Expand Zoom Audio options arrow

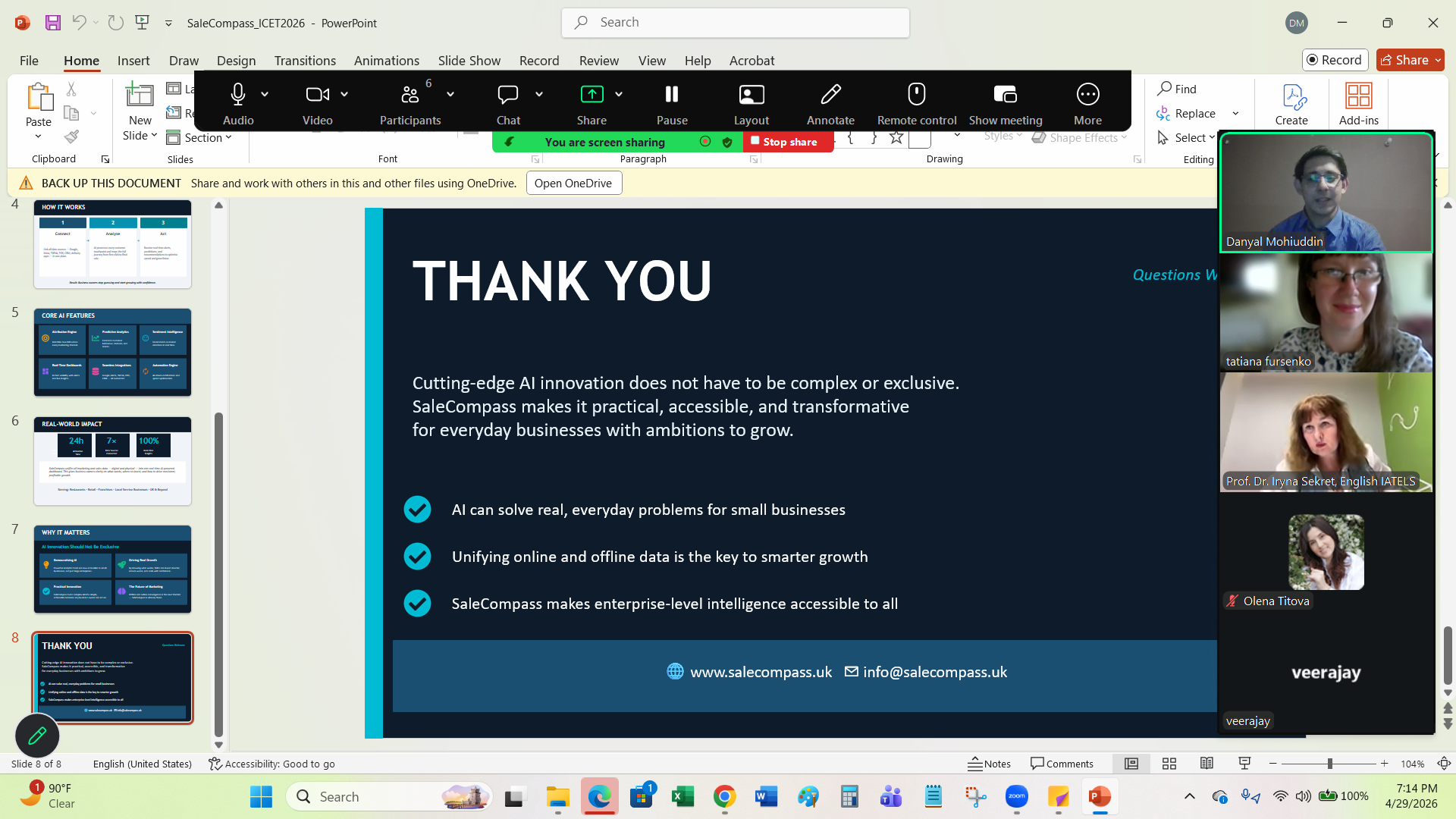click(265, 94)
